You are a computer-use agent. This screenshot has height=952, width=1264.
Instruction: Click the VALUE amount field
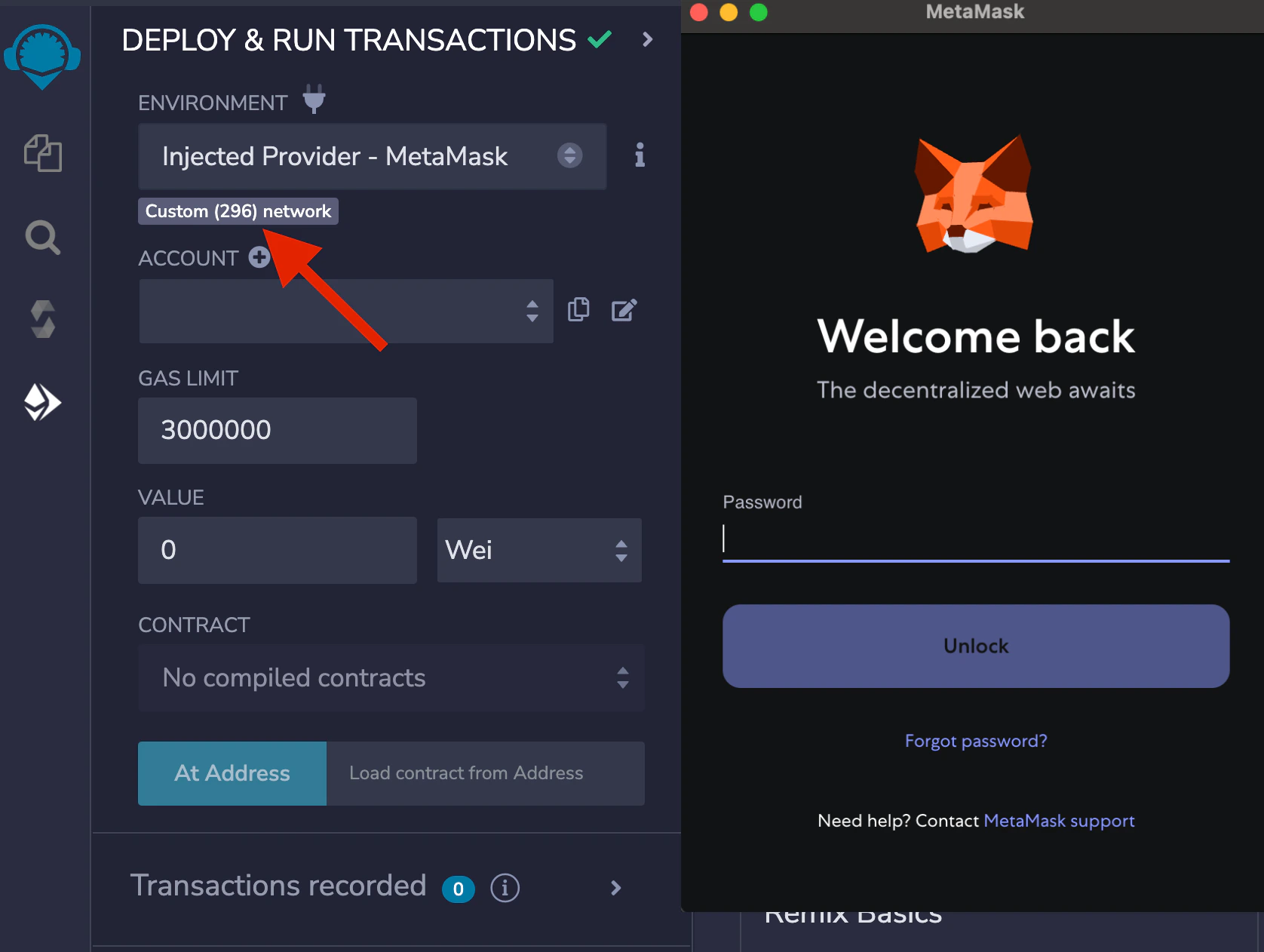pos(278,550)
